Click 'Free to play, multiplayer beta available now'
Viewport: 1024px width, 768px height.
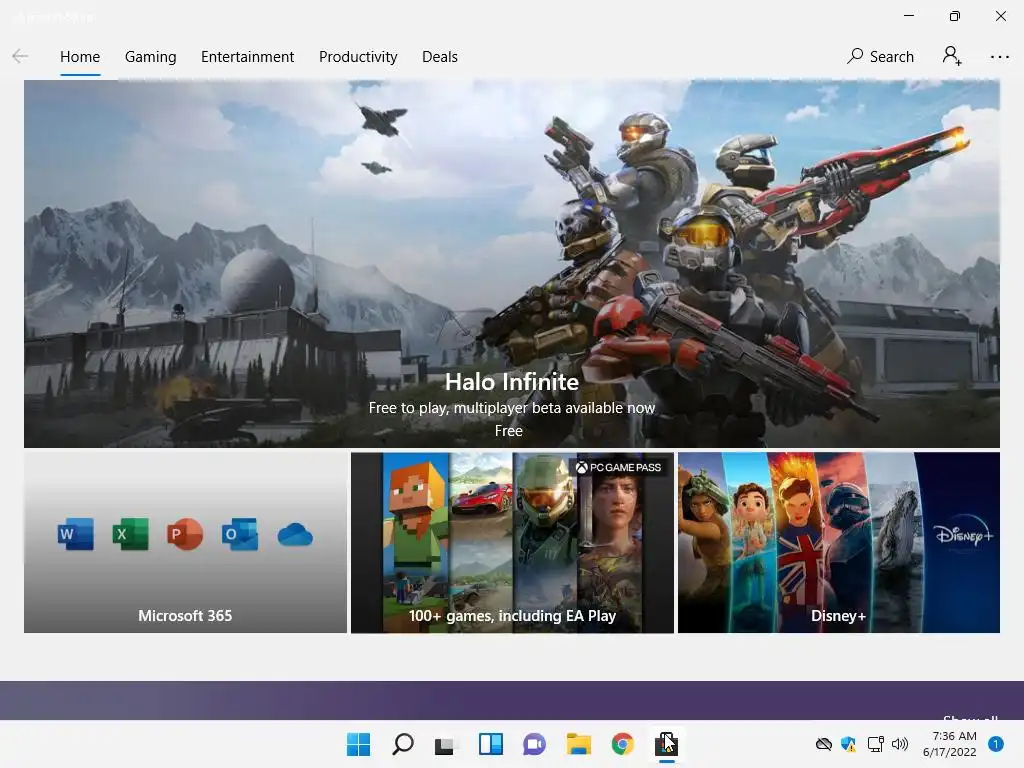coord(511,408)
